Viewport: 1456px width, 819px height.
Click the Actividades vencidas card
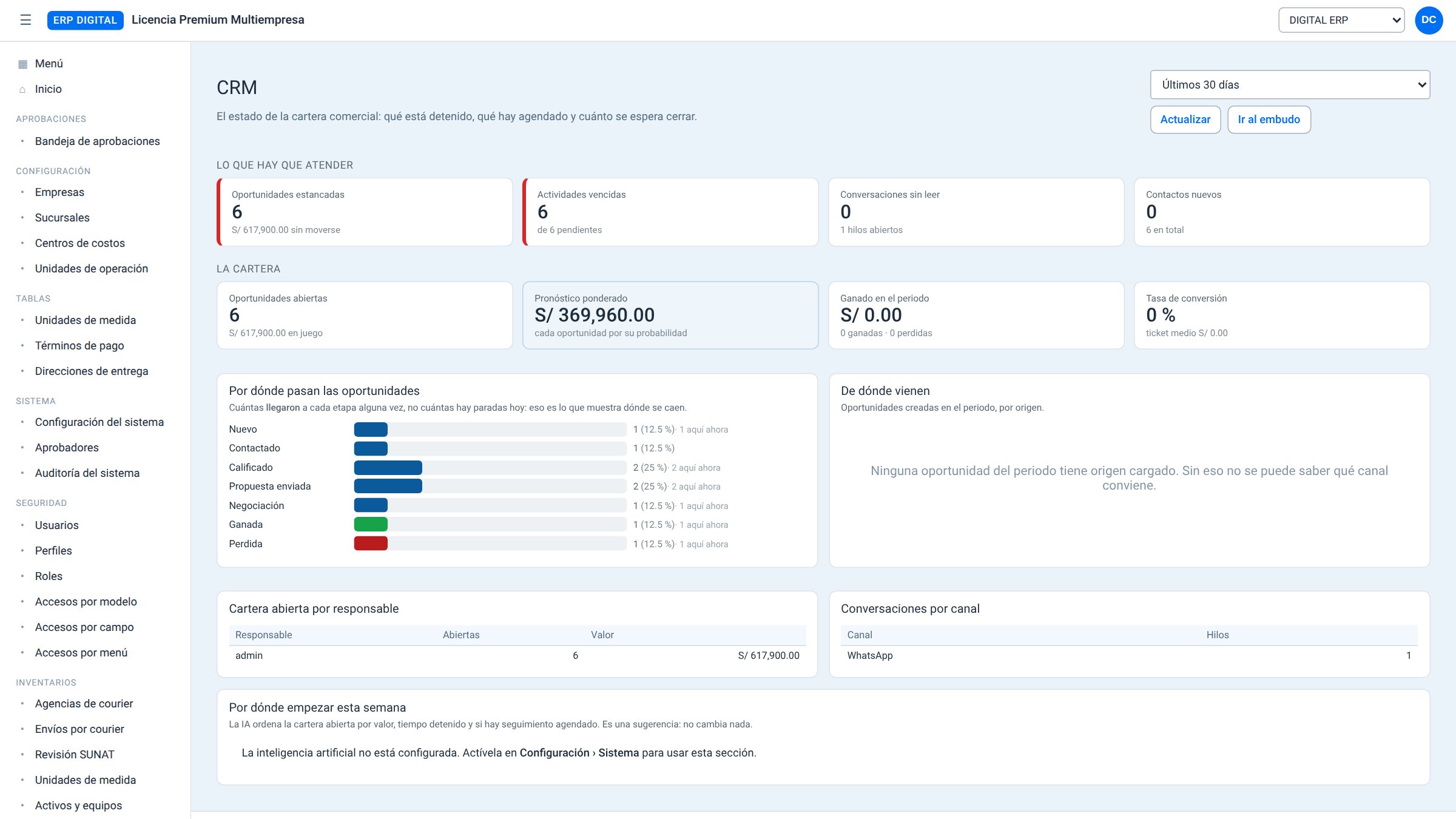tap(670, 212)
